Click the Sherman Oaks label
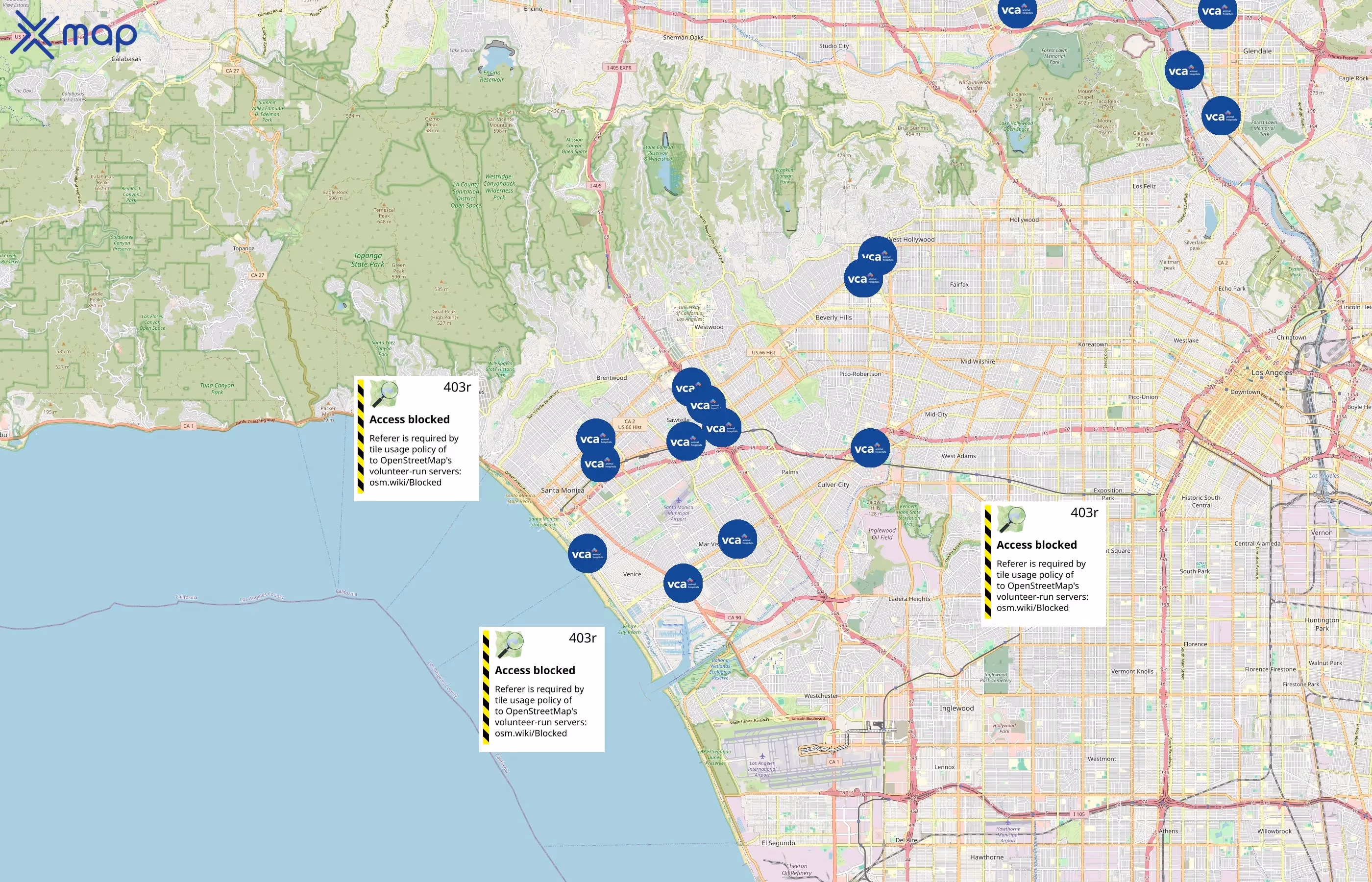 point(683,37)
